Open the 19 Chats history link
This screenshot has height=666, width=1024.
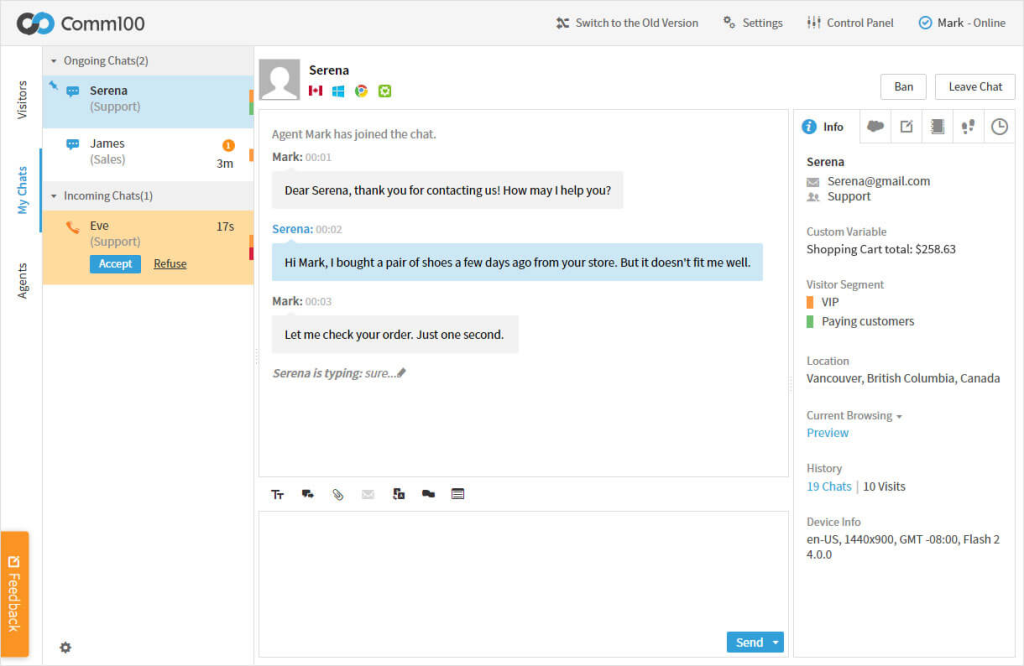829,487
